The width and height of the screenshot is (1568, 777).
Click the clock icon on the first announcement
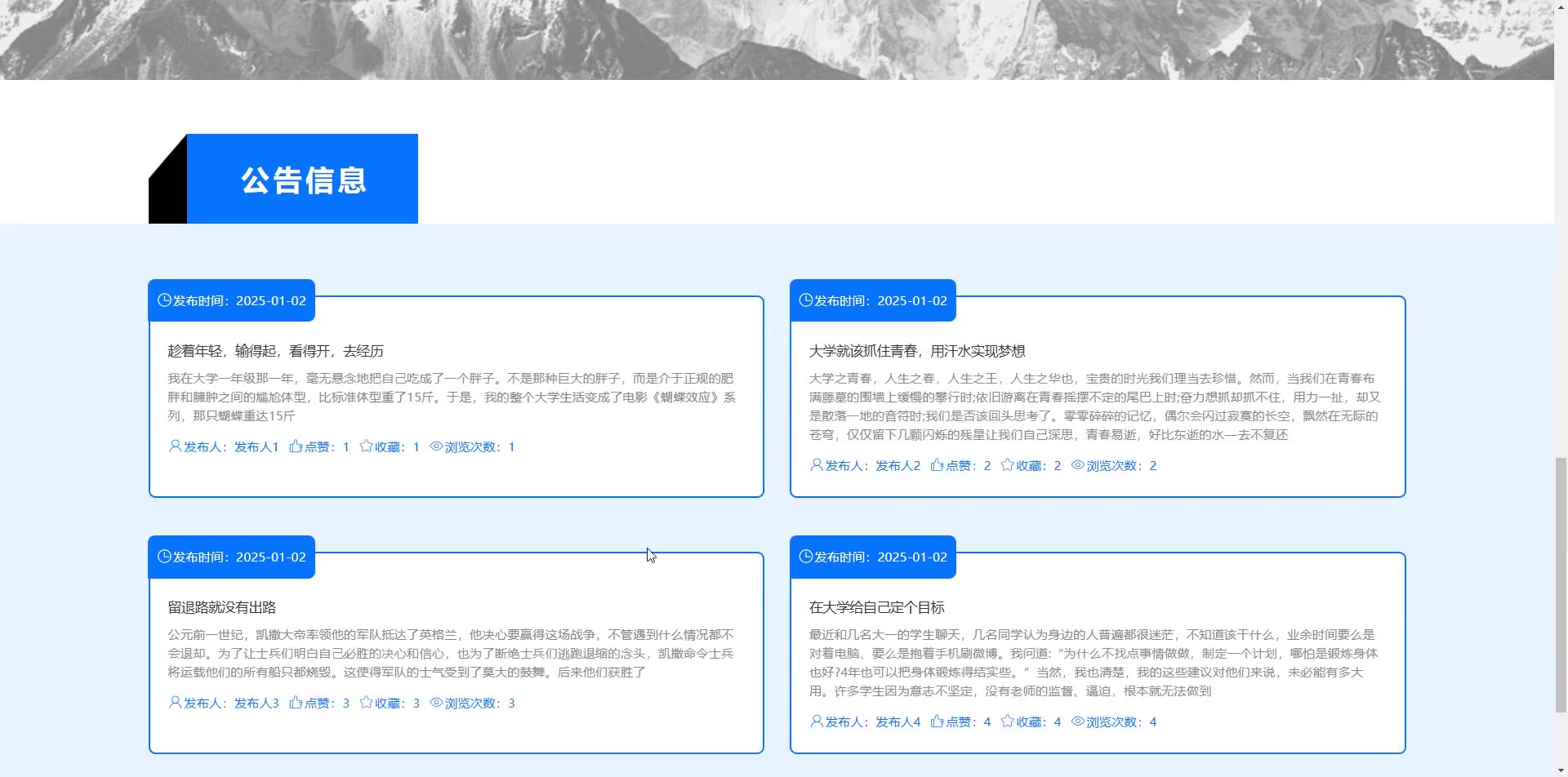[x=164, y=300]
